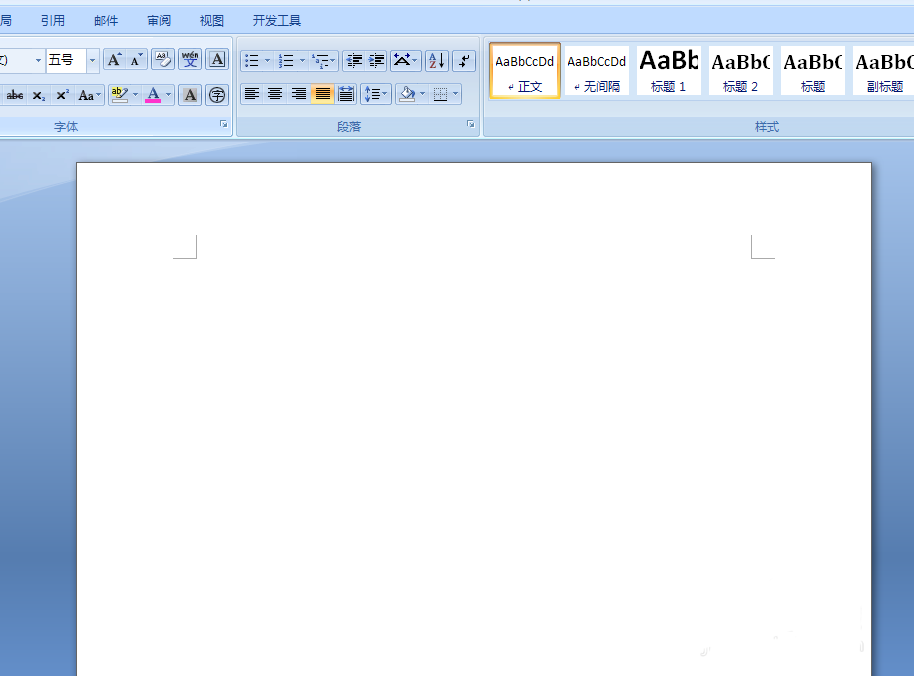Click the Shrink Font icon
Screen dimensions: 914x676
(x=137, y=60)
